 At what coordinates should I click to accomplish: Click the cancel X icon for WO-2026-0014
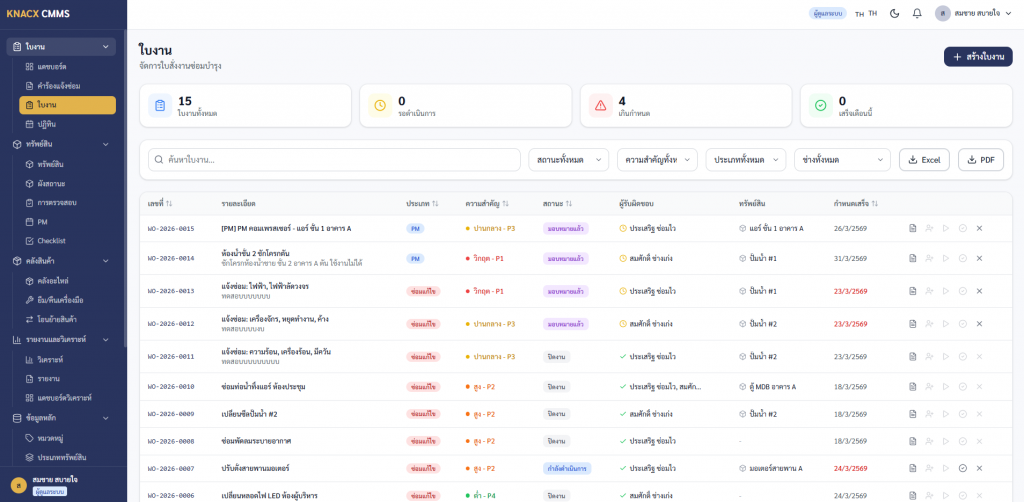pyautogui.click(x=979, y=258)
